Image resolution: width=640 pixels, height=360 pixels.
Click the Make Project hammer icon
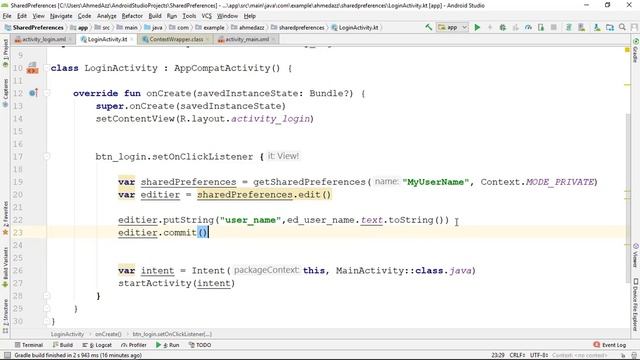pyautogui.click(x=429, y=27)
